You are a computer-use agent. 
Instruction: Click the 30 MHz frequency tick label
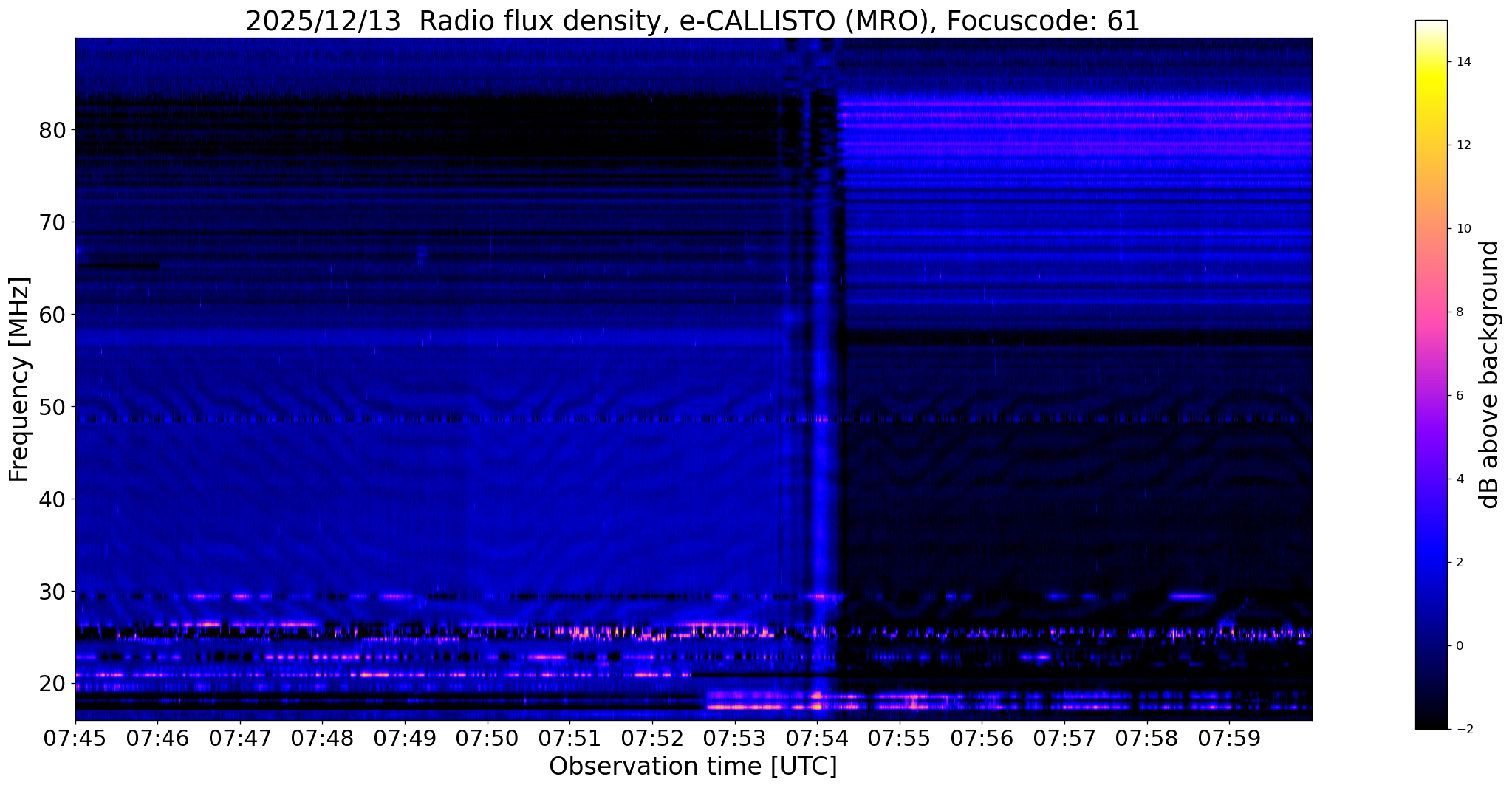[52, 592]
